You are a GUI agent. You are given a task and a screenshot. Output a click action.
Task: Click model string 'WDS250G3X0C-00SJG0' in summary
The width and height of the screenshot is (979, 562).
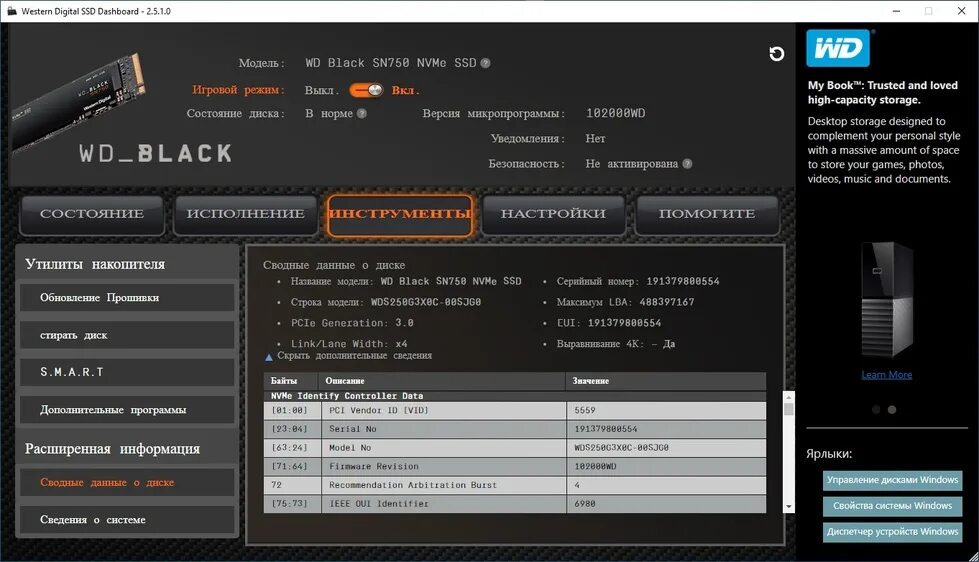point(426,302)
